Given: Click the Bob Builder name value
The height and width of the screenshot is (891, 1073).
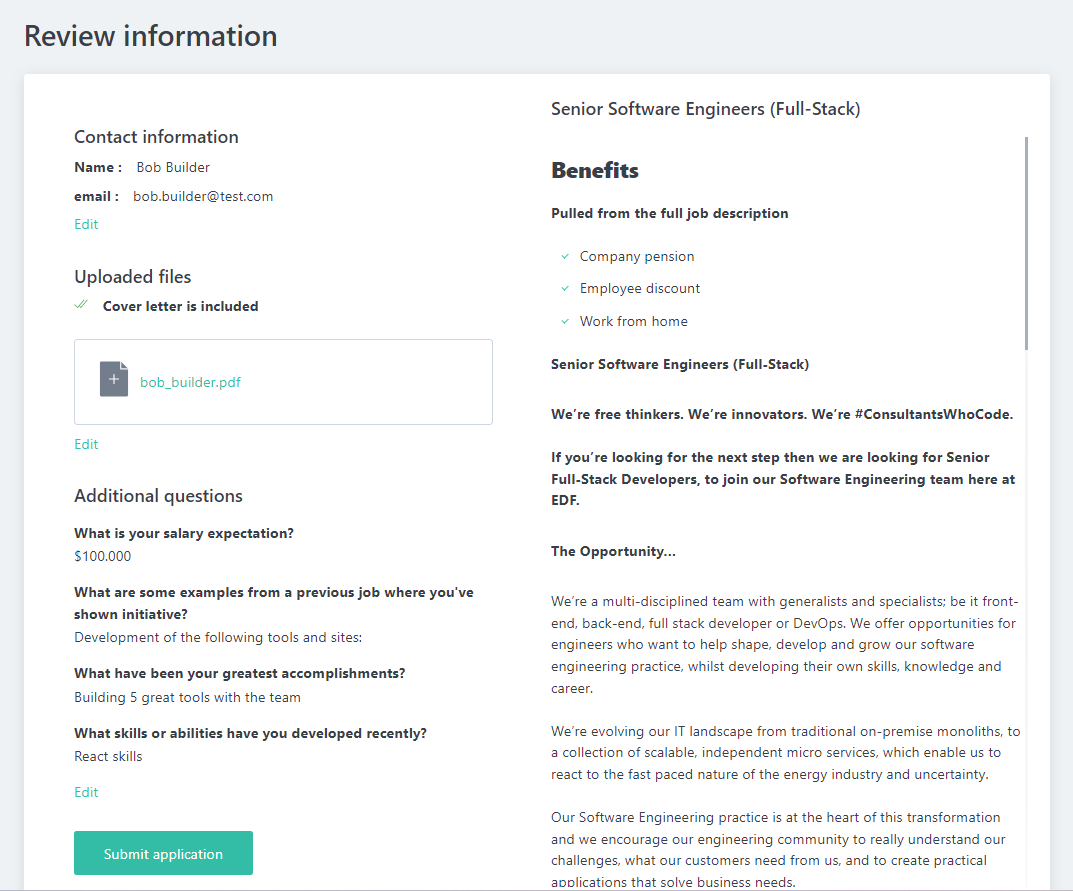Looking at the screenshot, I should click(173, 167).
